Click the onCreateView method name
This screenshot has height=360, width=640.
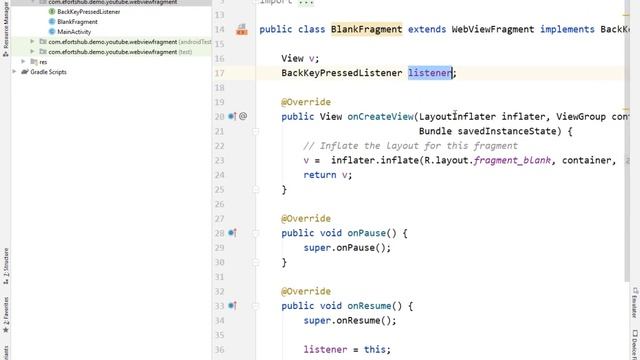[380, 117]
